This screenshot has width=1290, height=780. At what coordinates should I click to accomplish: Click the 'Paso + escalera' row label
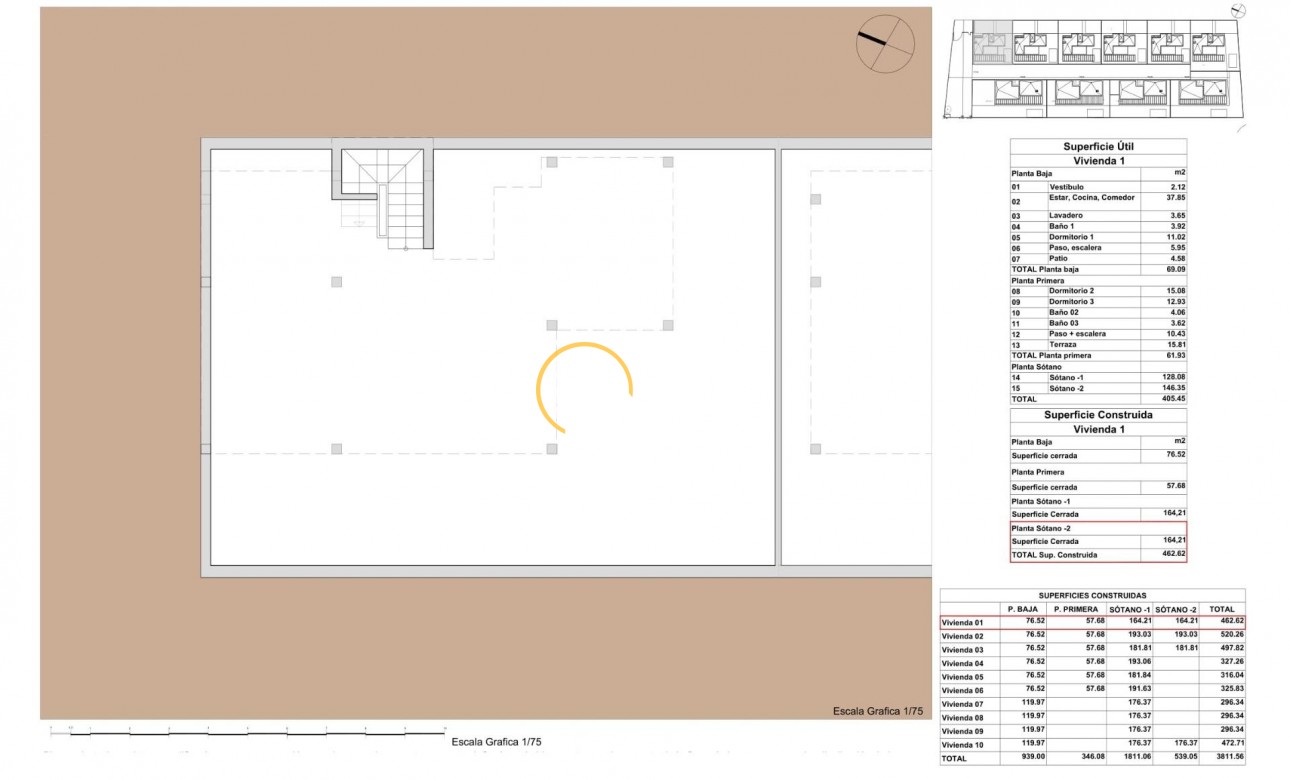coord(1077,334)
